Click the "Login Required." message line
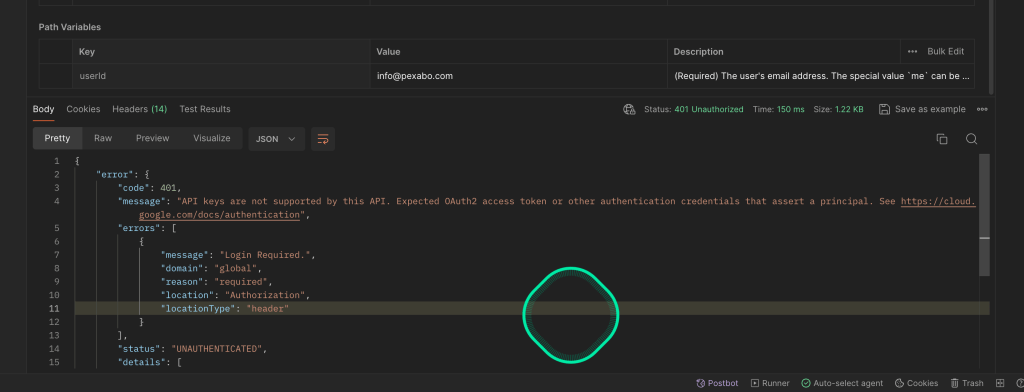Screen dimensions: 1024x392 pyautogui.click(x=238, y=255)
